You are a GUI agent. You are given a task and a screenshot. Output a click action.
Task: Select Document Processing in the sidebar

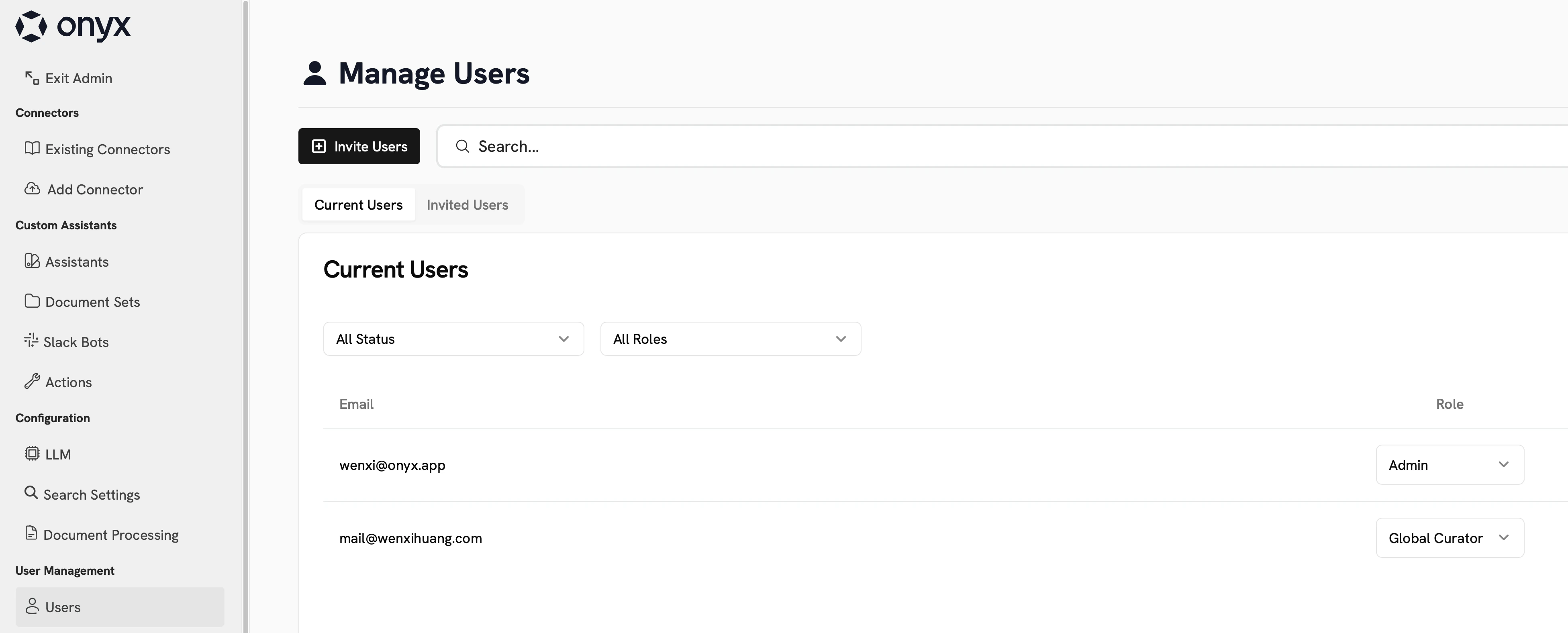tap(111, 535)
